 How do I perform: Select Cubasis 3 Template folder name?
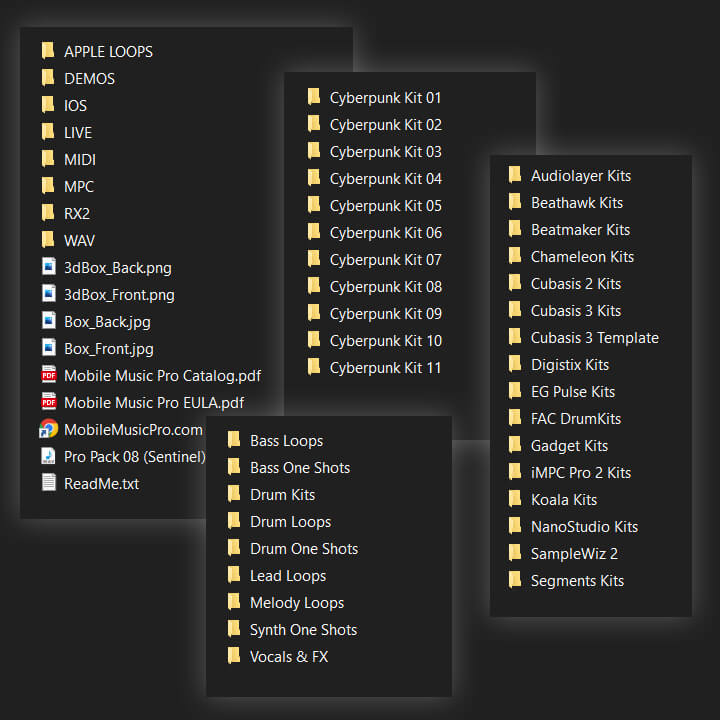pyautogui.click(x=595, y=338)
